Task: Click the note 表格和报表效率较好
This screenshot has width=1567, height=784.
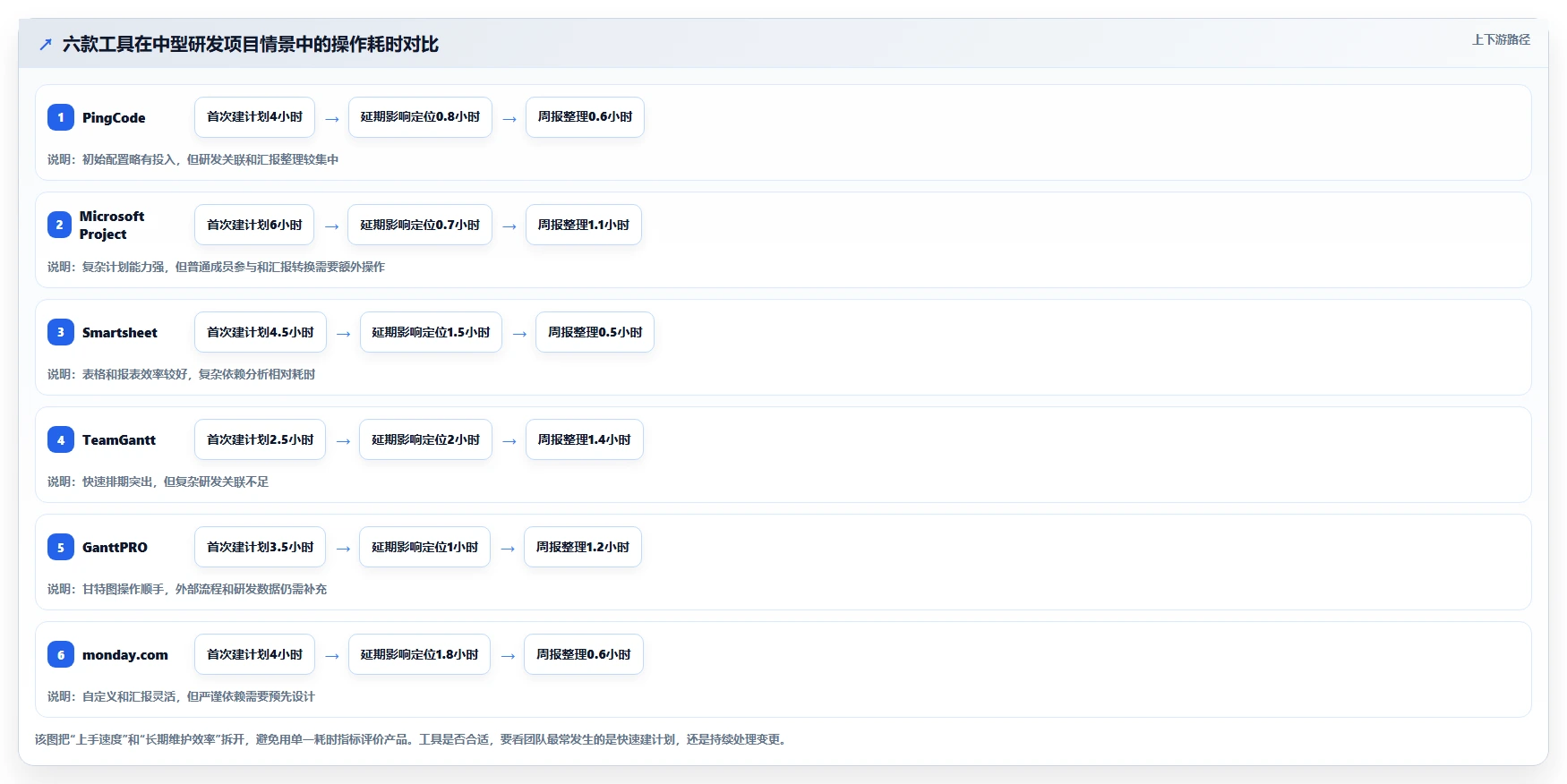Action: (x=182, y=374)
